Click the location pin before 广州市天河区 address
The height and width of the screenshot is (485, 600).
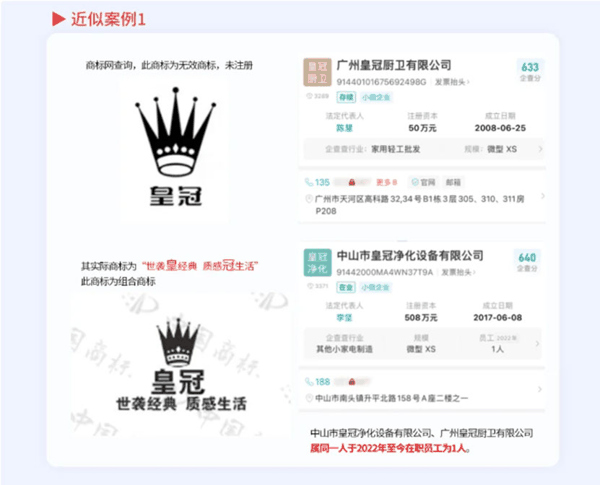tap(310, 200)
